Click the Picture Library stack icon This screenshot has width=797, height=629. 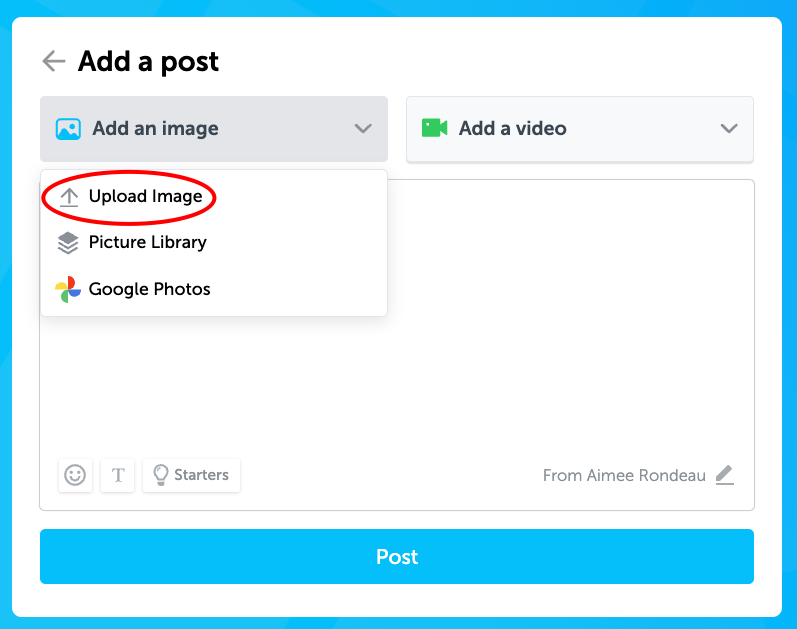point(68,243)
